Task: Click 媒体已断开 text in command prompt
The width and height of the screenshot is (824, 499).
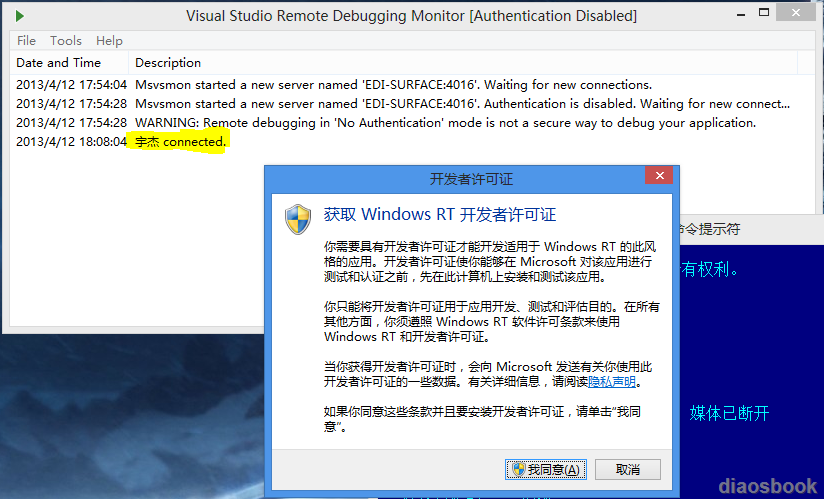Action: 729,413
